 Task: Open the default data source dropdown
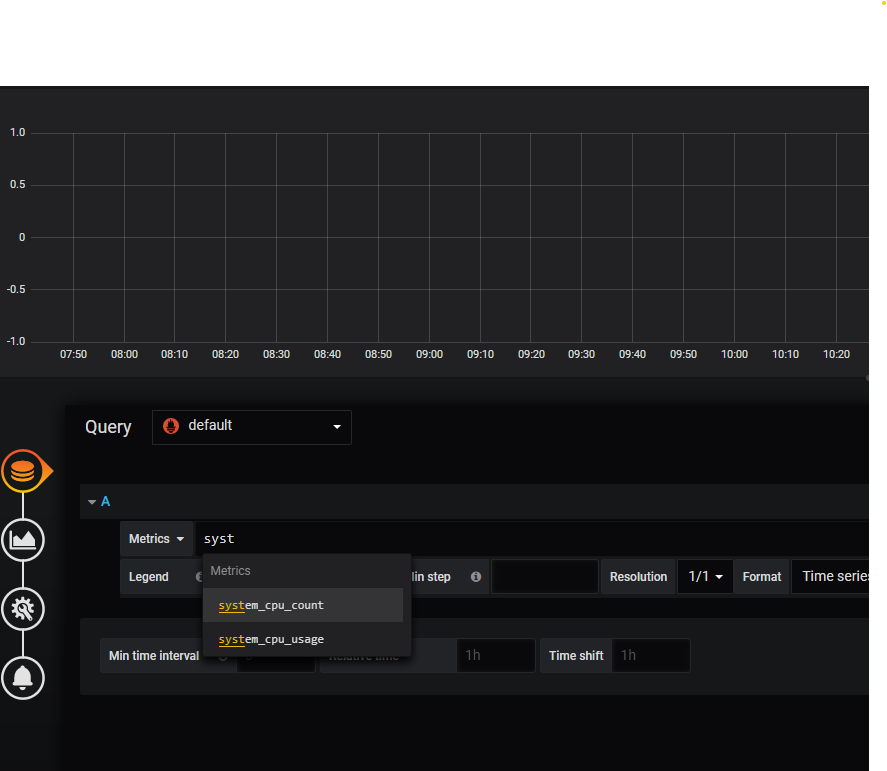(x=252, y=427)
